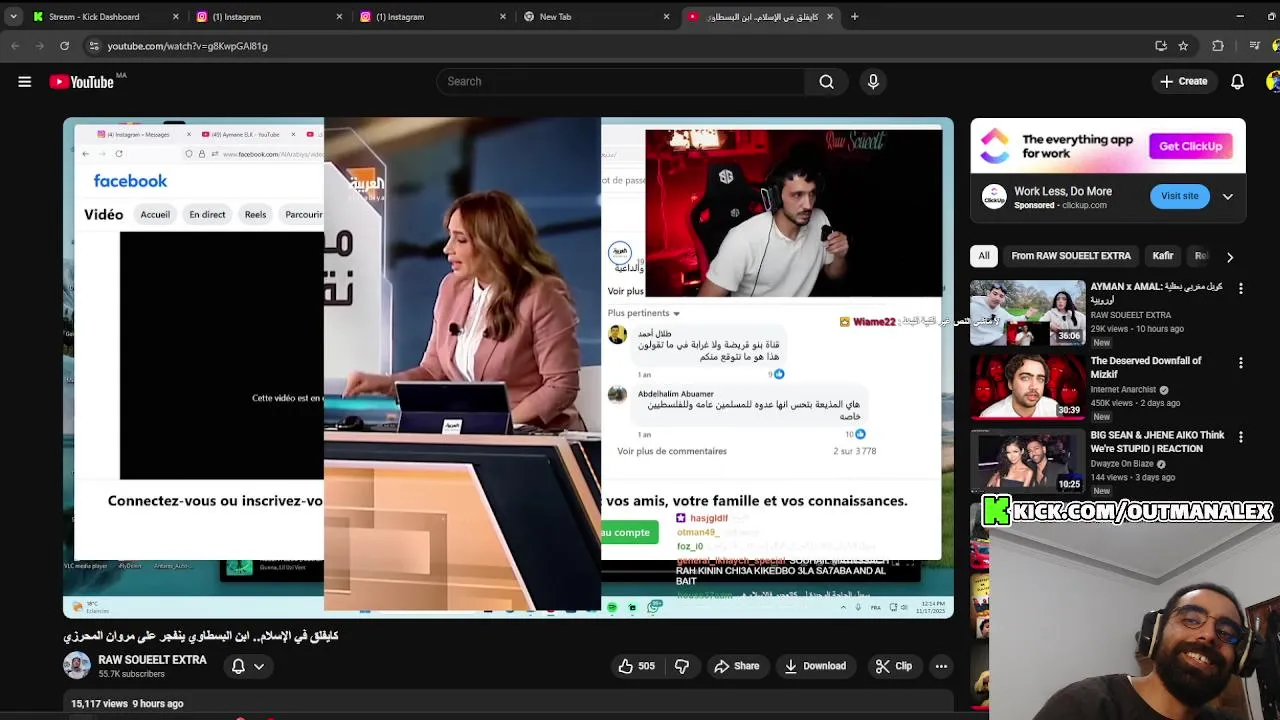Close the second Instagram tab
Screen dimensions: 1280x720
click(503, 17)
